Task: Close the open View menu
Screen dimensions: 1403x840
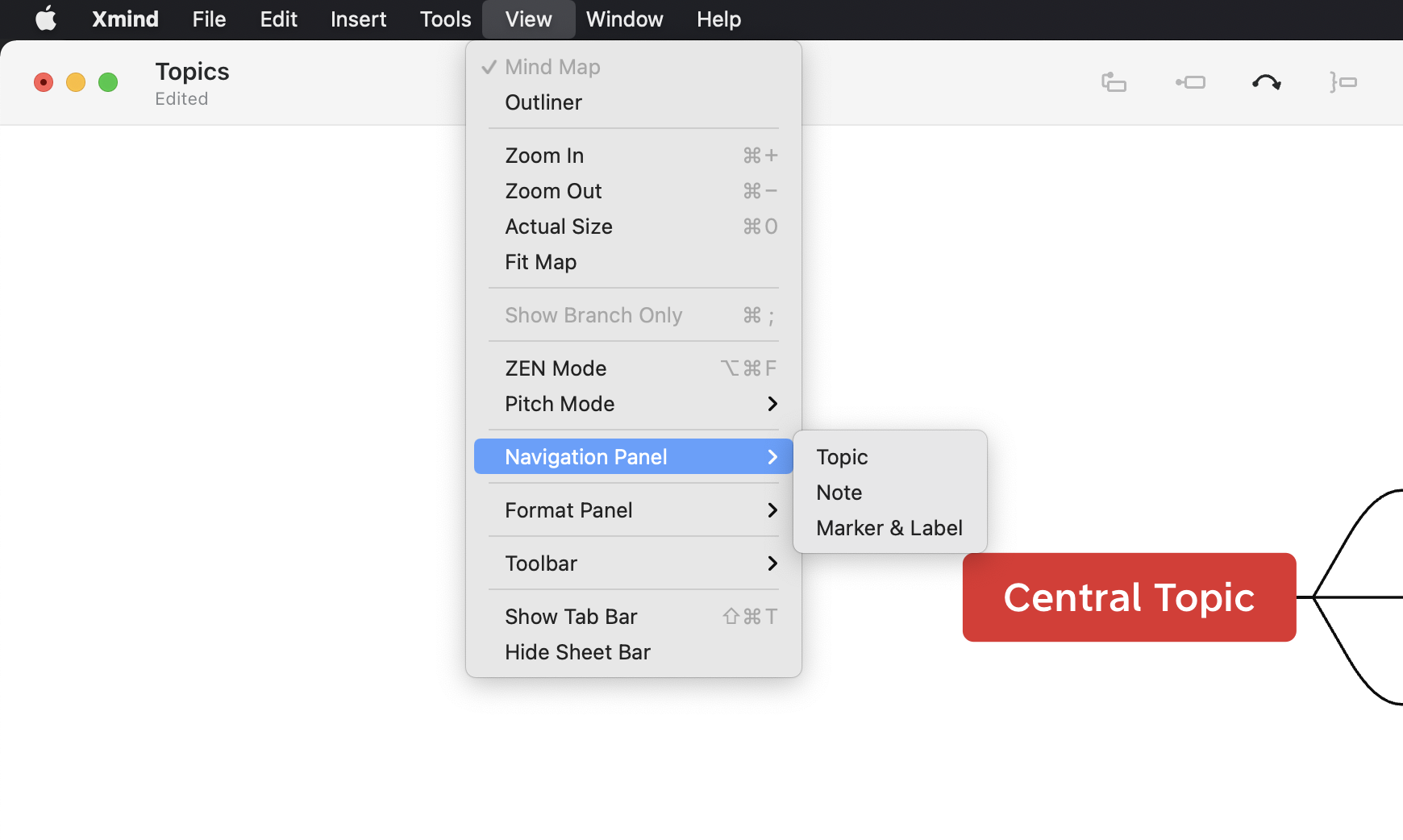Action: click(x=529, y=19)
